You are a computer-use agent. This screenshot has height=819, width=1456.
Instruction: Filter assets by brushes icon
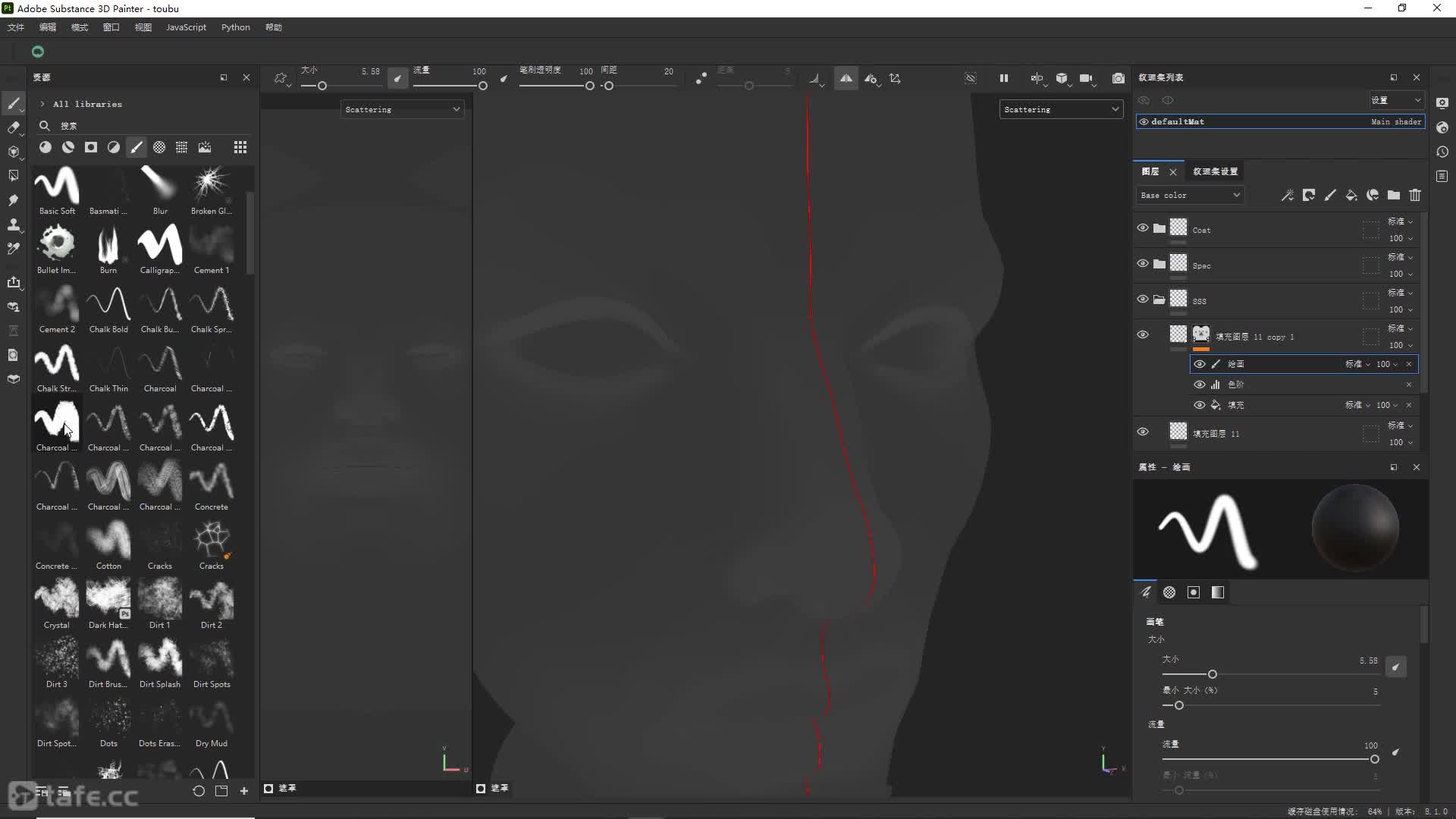pyautogui.click(x=136, y=147)
